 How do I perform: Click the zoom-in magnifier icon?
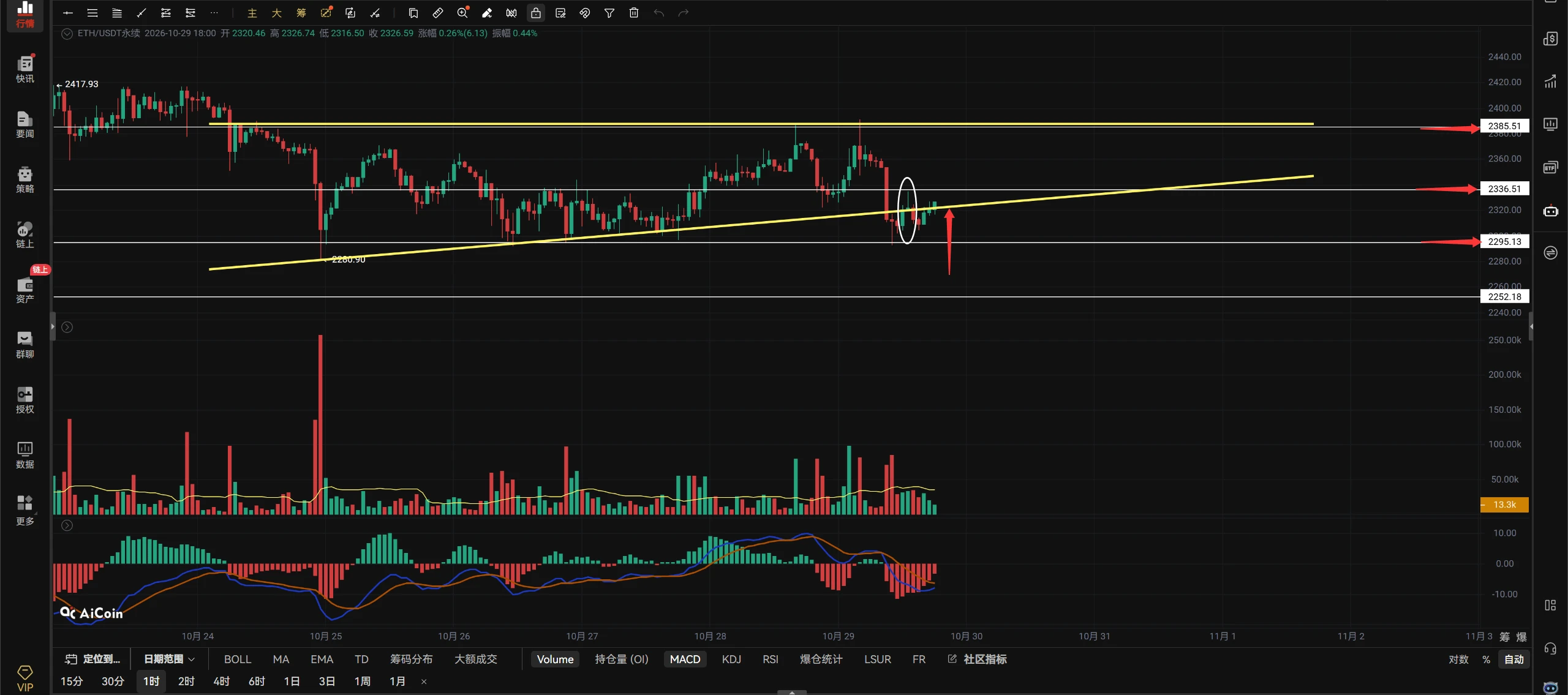click(x=462, y=13)
